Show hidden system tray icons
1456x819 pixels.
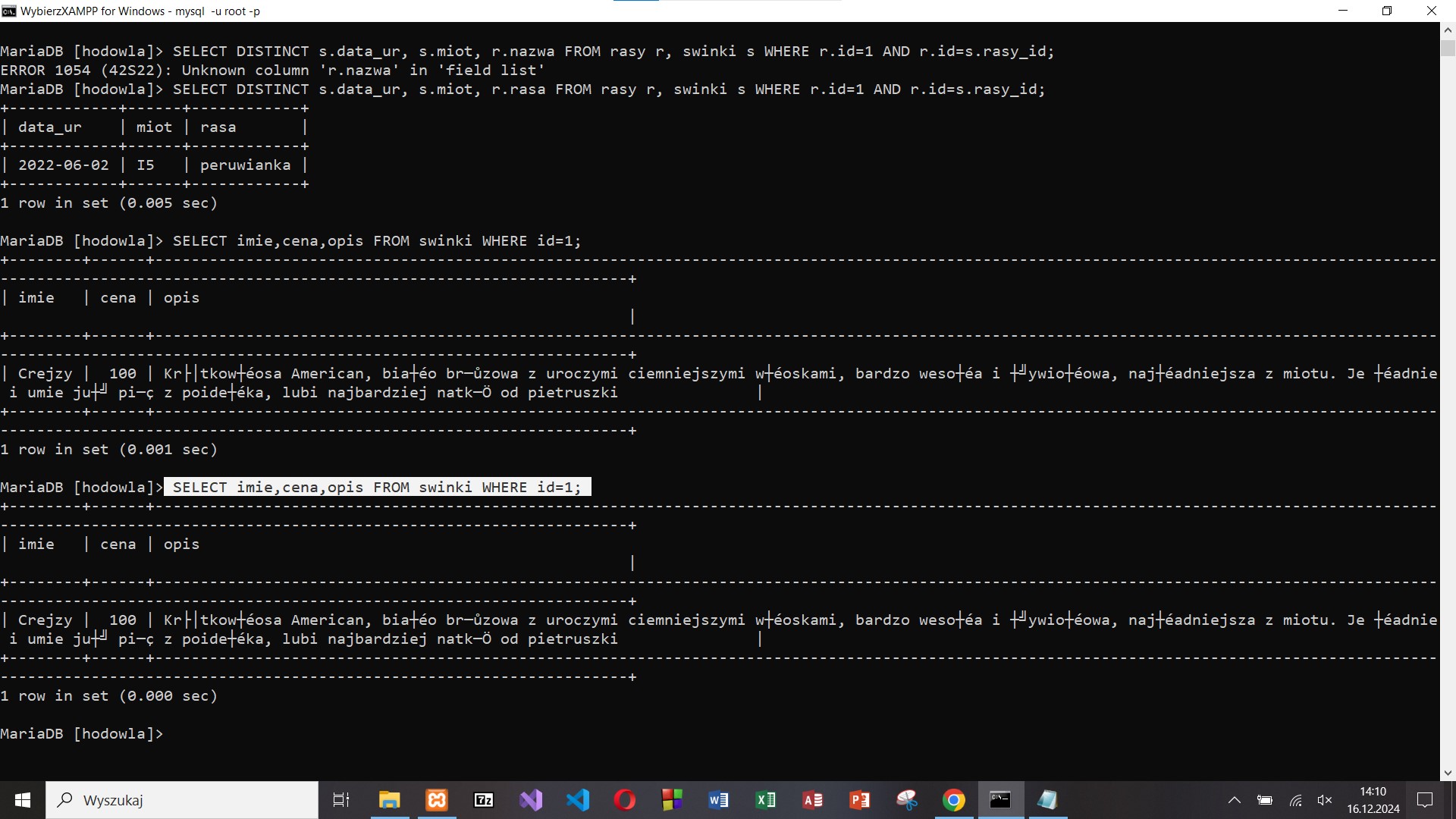pyautogui.click(x=1235, y=800)
